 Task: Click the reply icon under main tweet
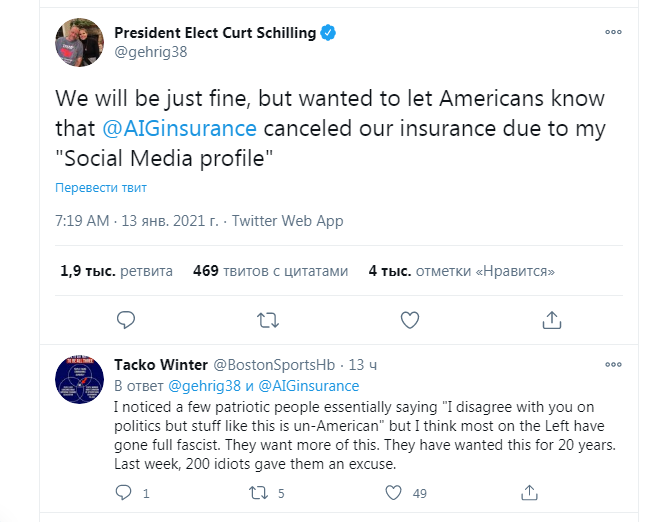tap(126, 320)
